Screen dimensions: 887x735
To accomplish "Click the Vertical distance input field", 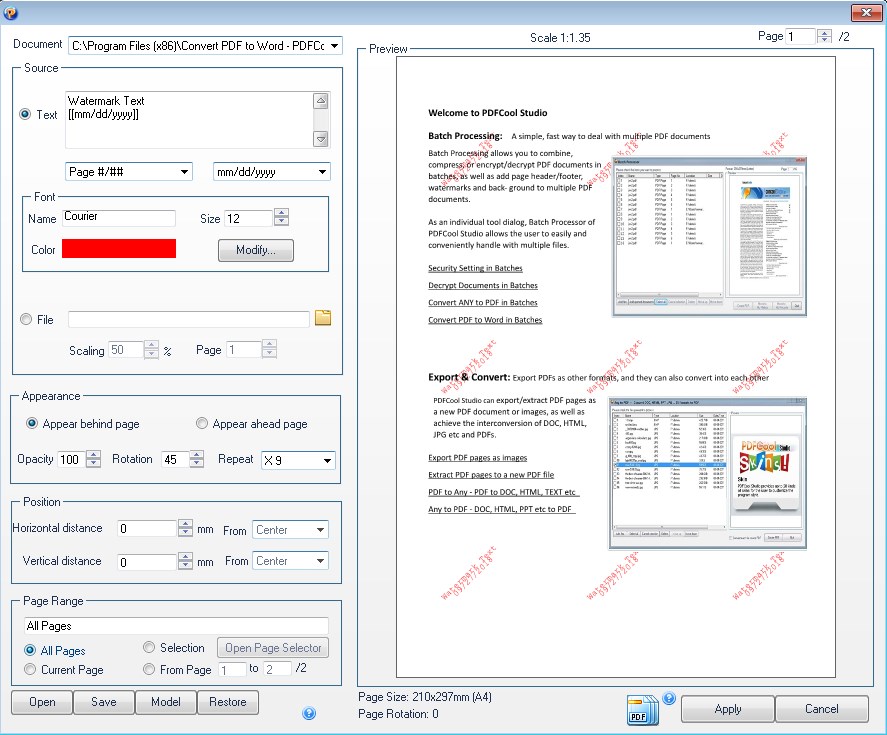I will 147,562.
